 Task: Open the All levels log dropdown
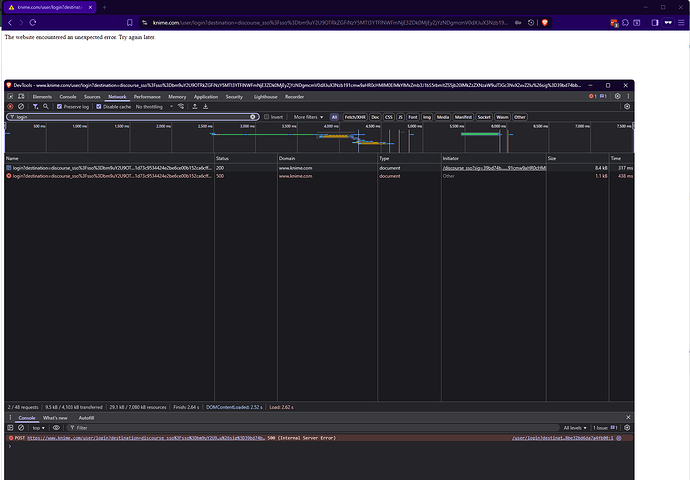[x=575, y=428]
